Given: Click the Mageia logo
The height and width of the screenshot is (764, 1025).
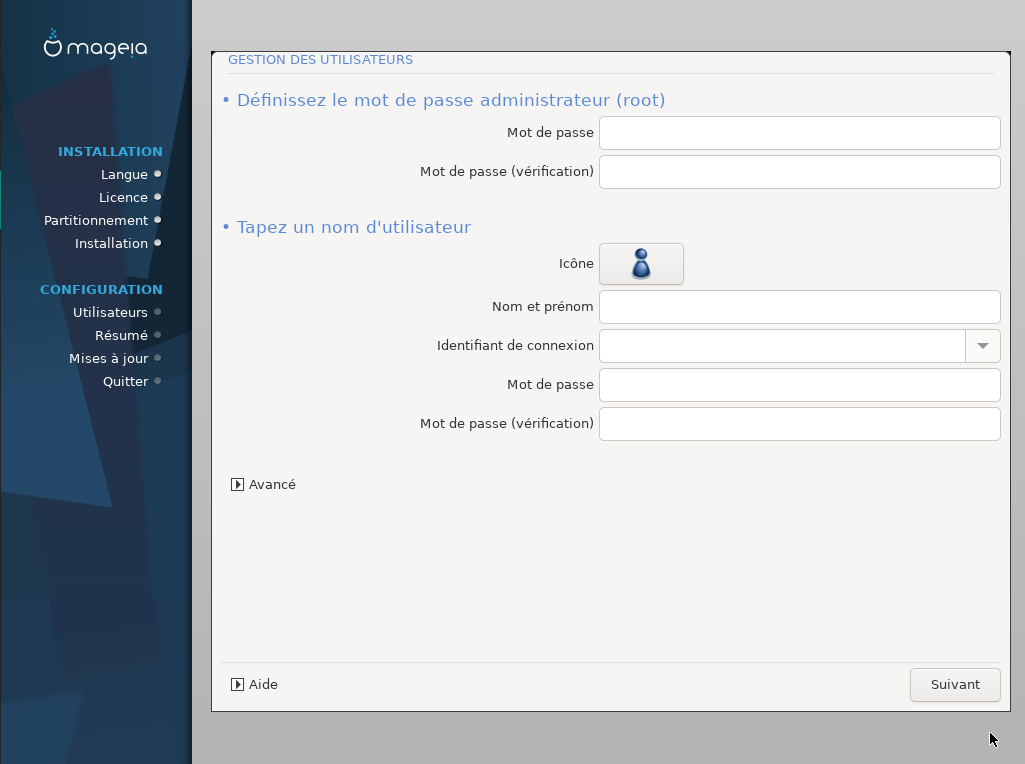Looking at the screenshot, I should click(96, 46).
